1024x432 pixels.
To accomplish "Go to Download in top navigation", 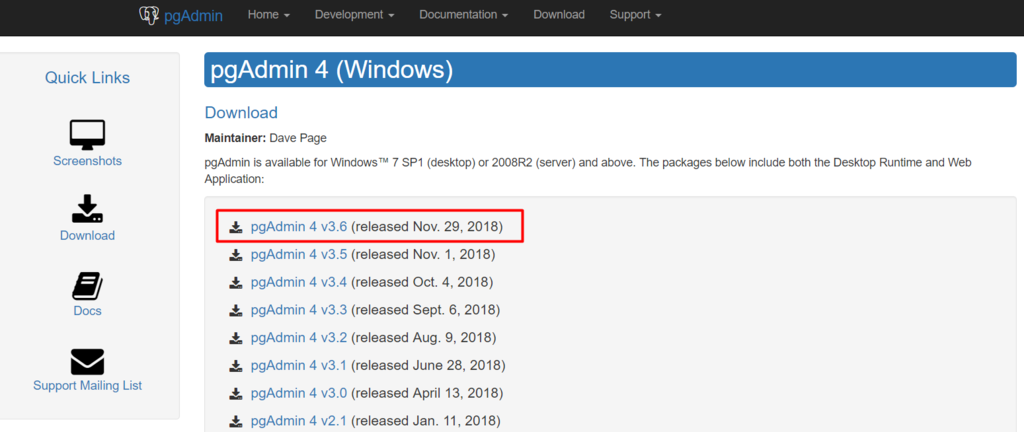I will [559, 14].
